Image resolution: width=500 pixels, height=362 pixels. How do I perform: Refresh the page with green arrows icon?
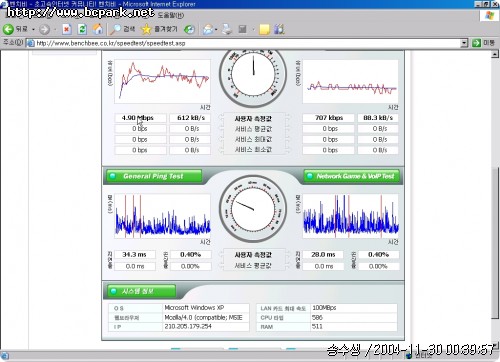coord(82,29)
